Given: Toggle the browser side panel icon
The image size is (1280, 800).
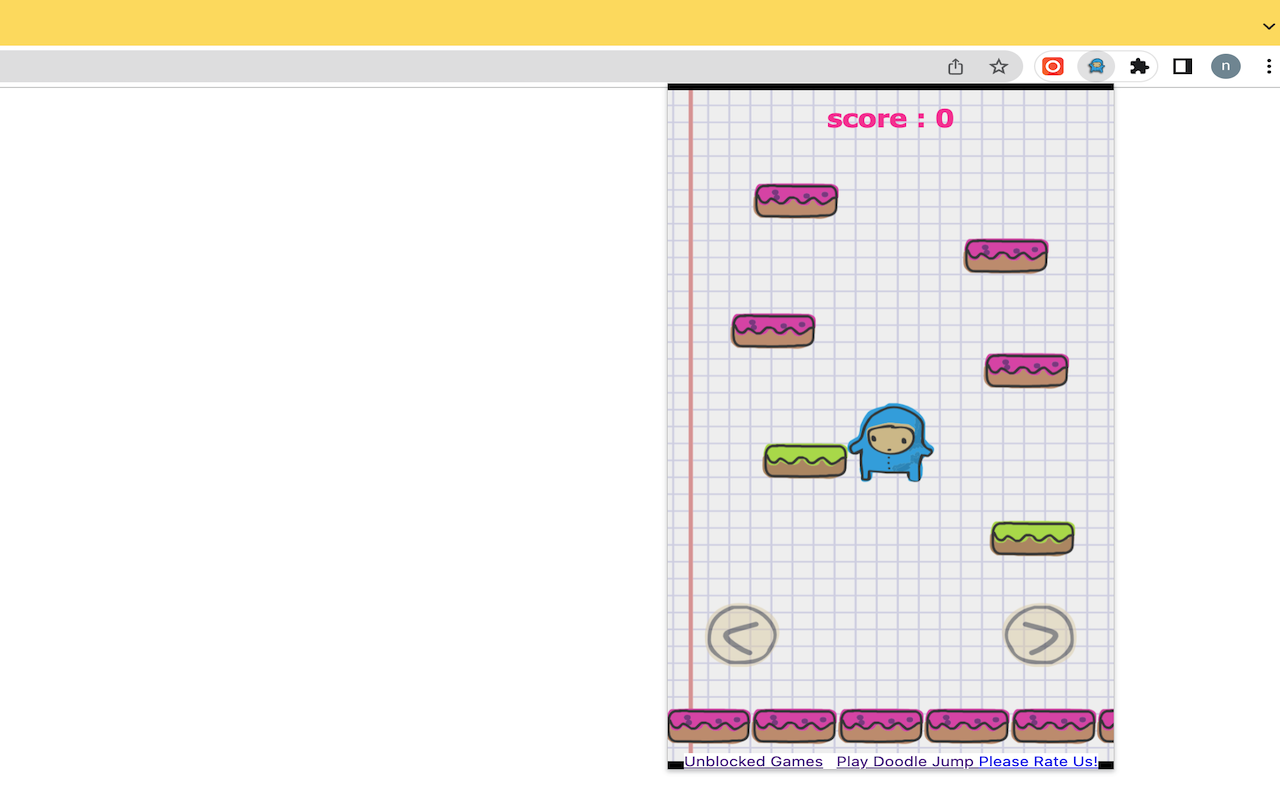Looking at the screenshot, I should [x=1183, y=66].
